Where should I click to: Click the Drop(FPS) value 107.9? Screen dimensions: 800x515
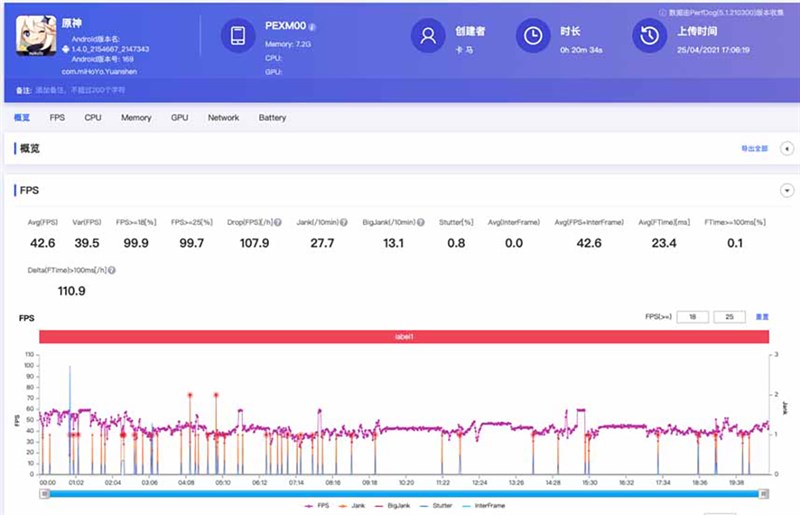254,243
